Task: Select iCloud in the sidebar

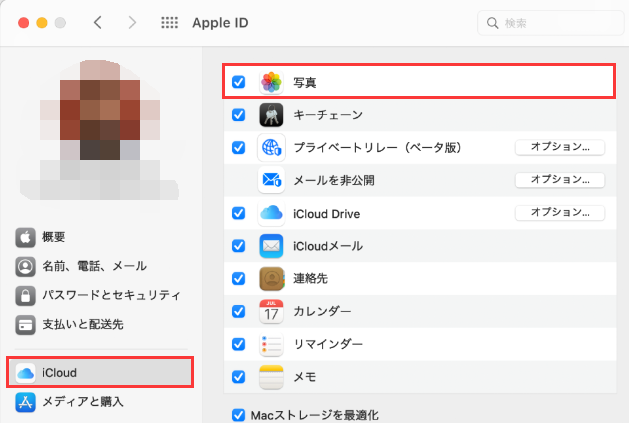Action: 100,372
